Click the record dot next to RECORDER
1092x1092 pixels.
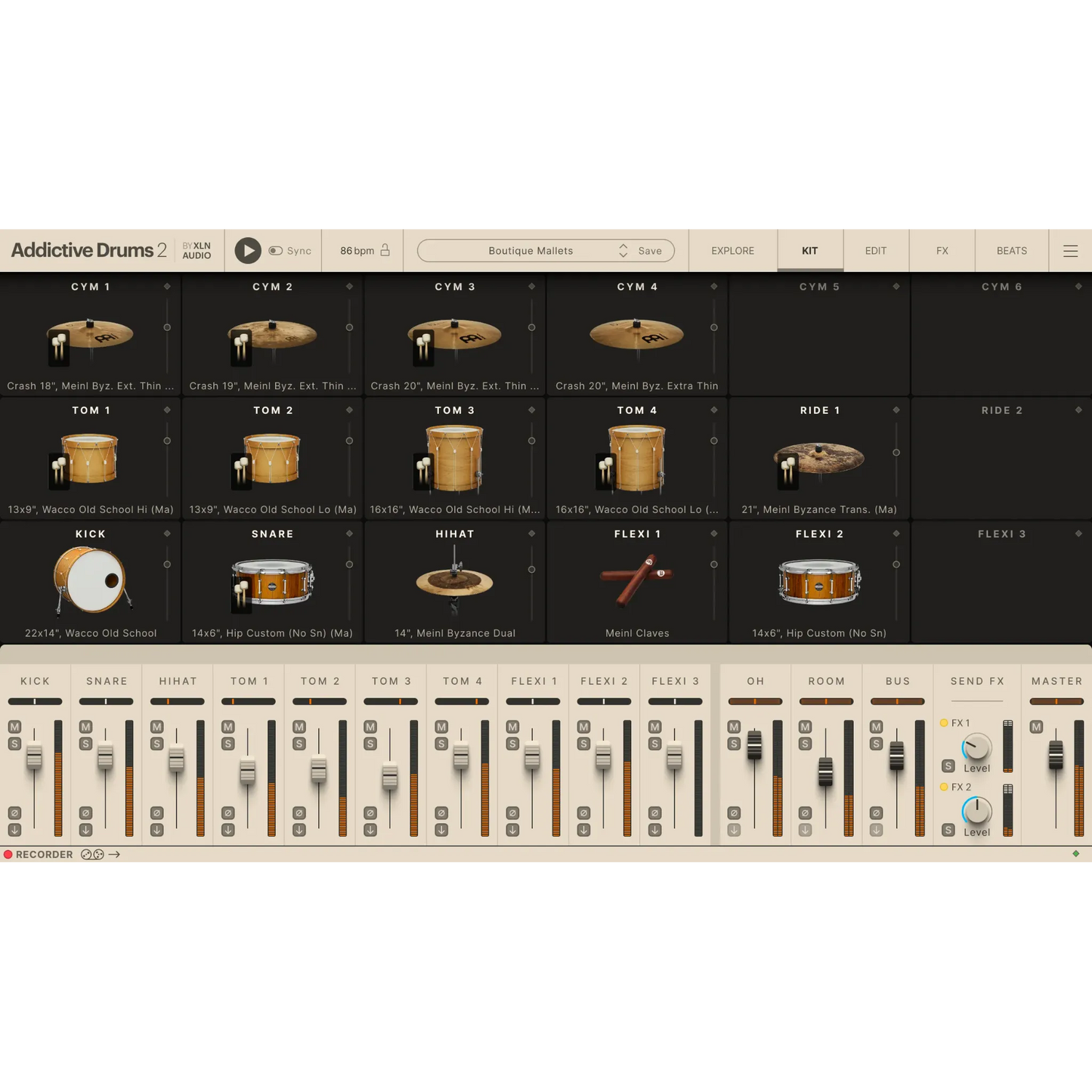8,854
